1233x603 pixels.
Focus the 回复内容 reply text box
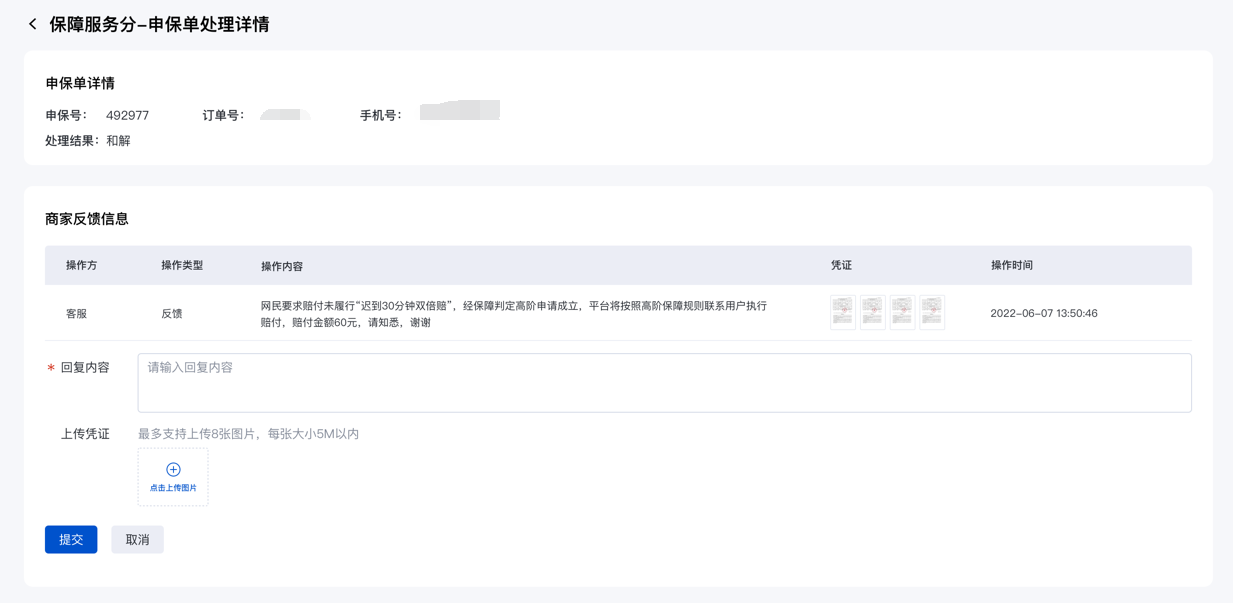pos(664,382)
